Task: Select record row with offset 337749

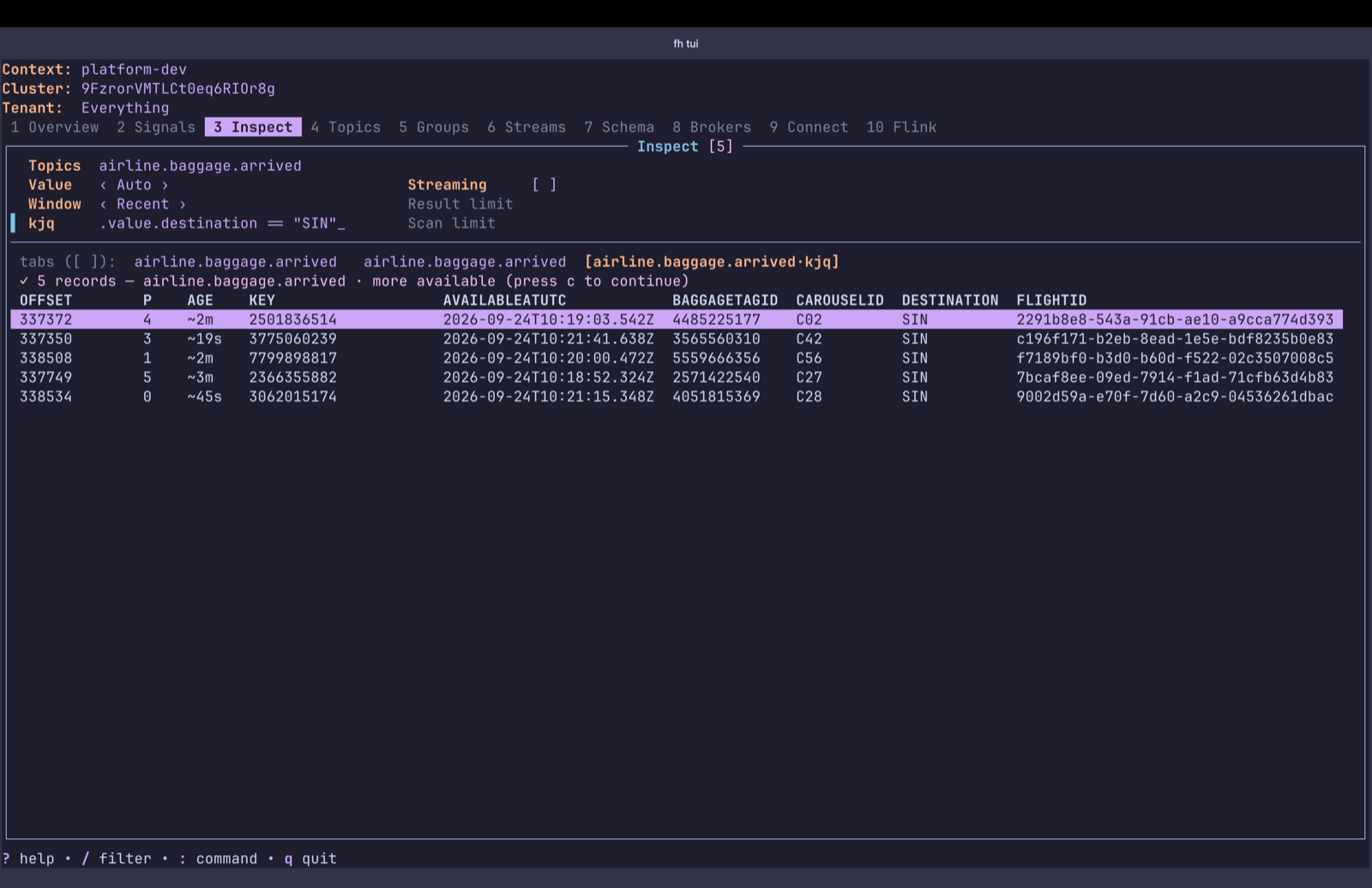Action: tap(677, 378)
